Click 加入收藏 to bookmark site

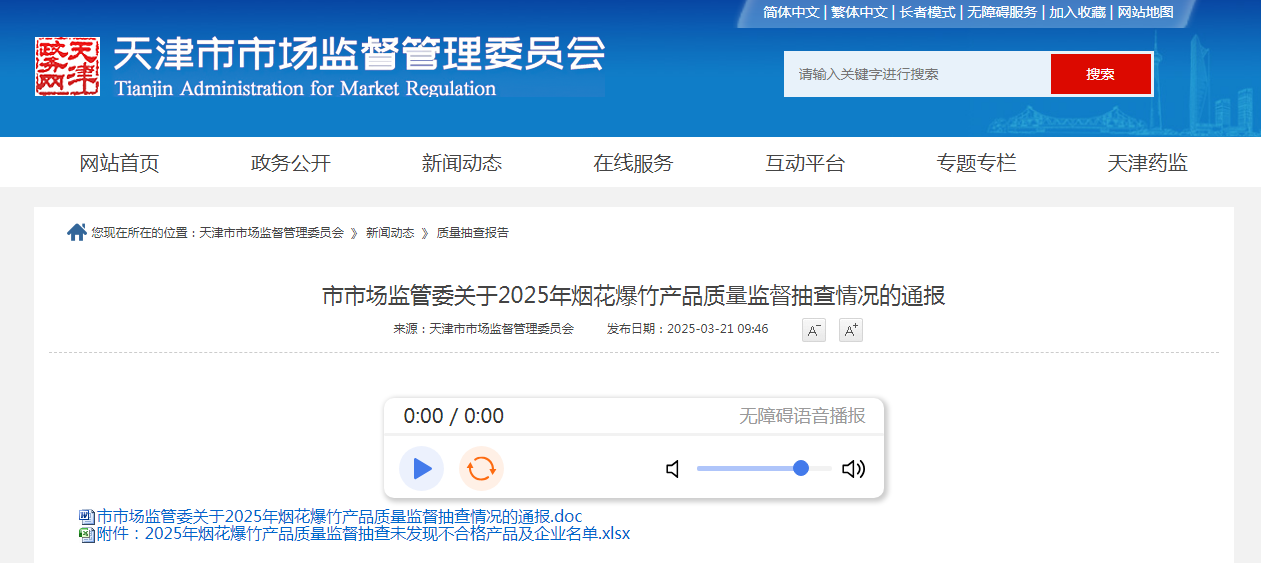click(x=1077, y=12)
